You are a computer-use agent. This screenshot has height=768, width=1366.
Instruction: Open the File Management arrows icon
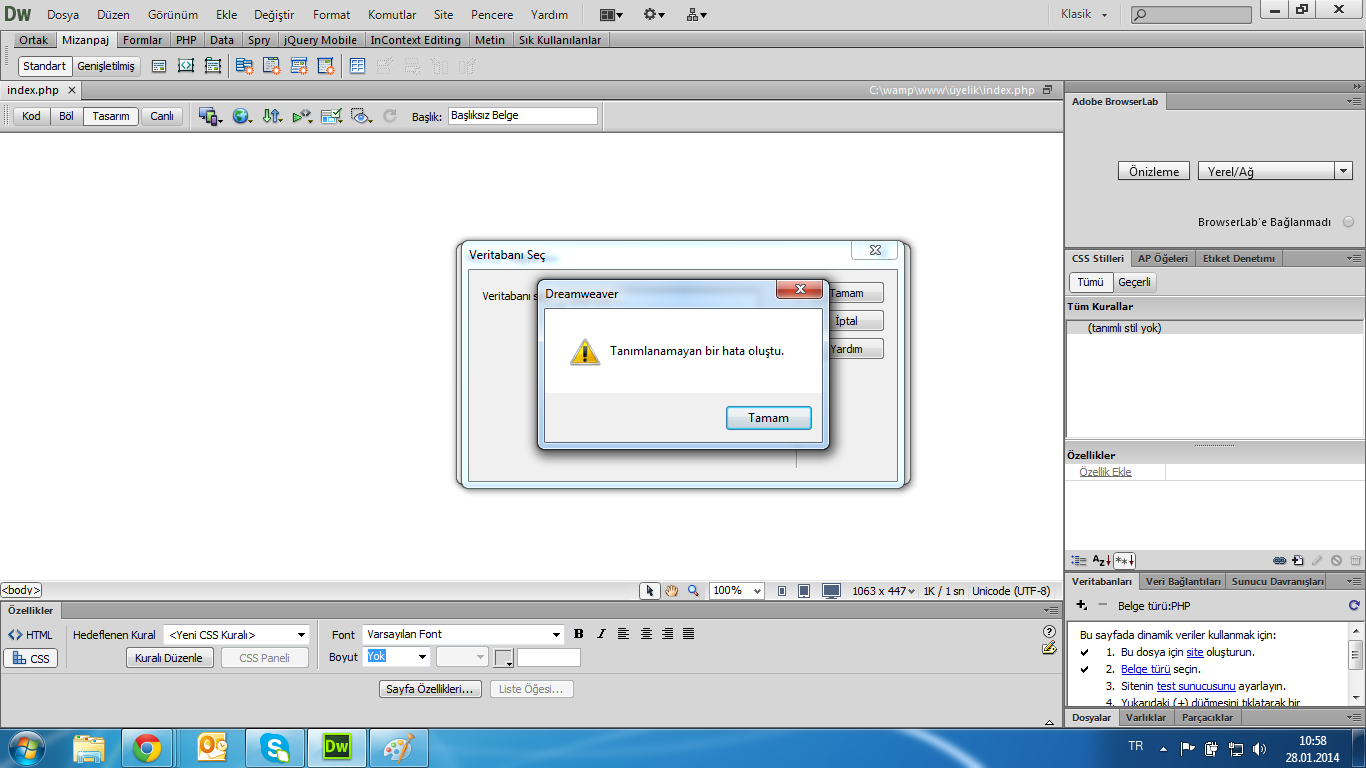tap(272, 116)
